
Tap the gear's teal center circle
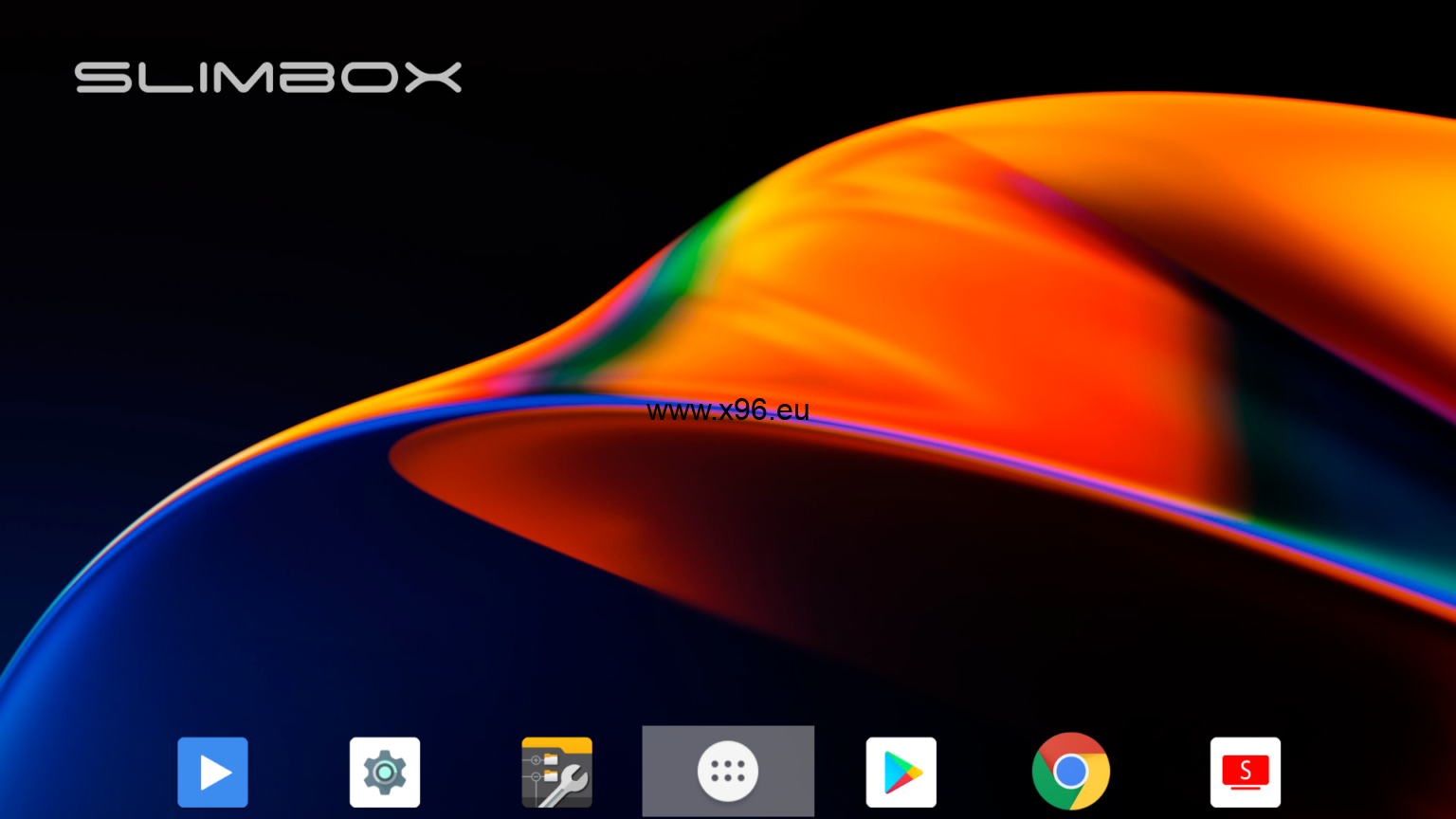[x=385, y=773]
